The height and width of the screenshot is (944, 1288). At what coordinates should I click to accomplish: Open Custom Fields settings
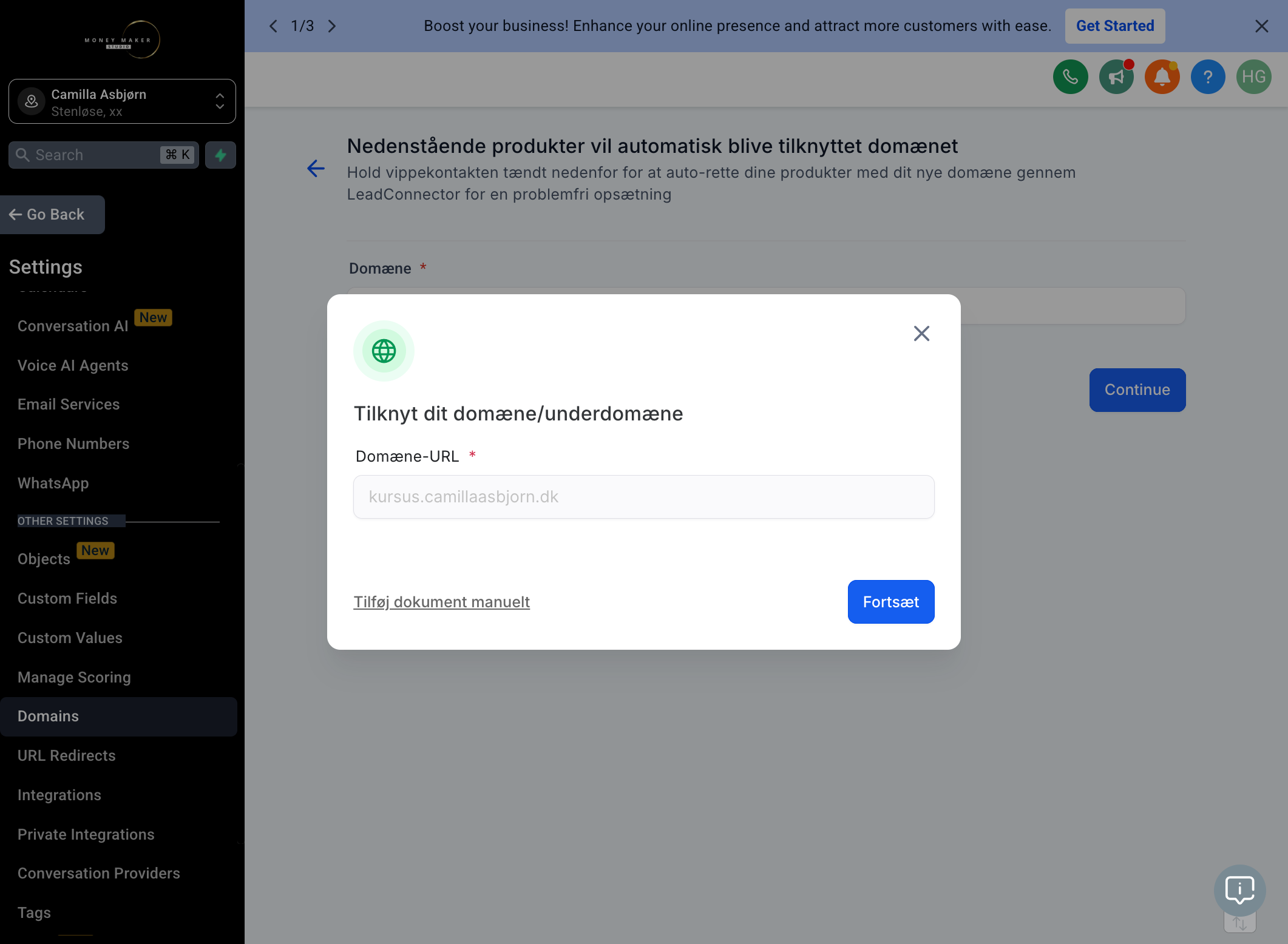tap(67, 598)
